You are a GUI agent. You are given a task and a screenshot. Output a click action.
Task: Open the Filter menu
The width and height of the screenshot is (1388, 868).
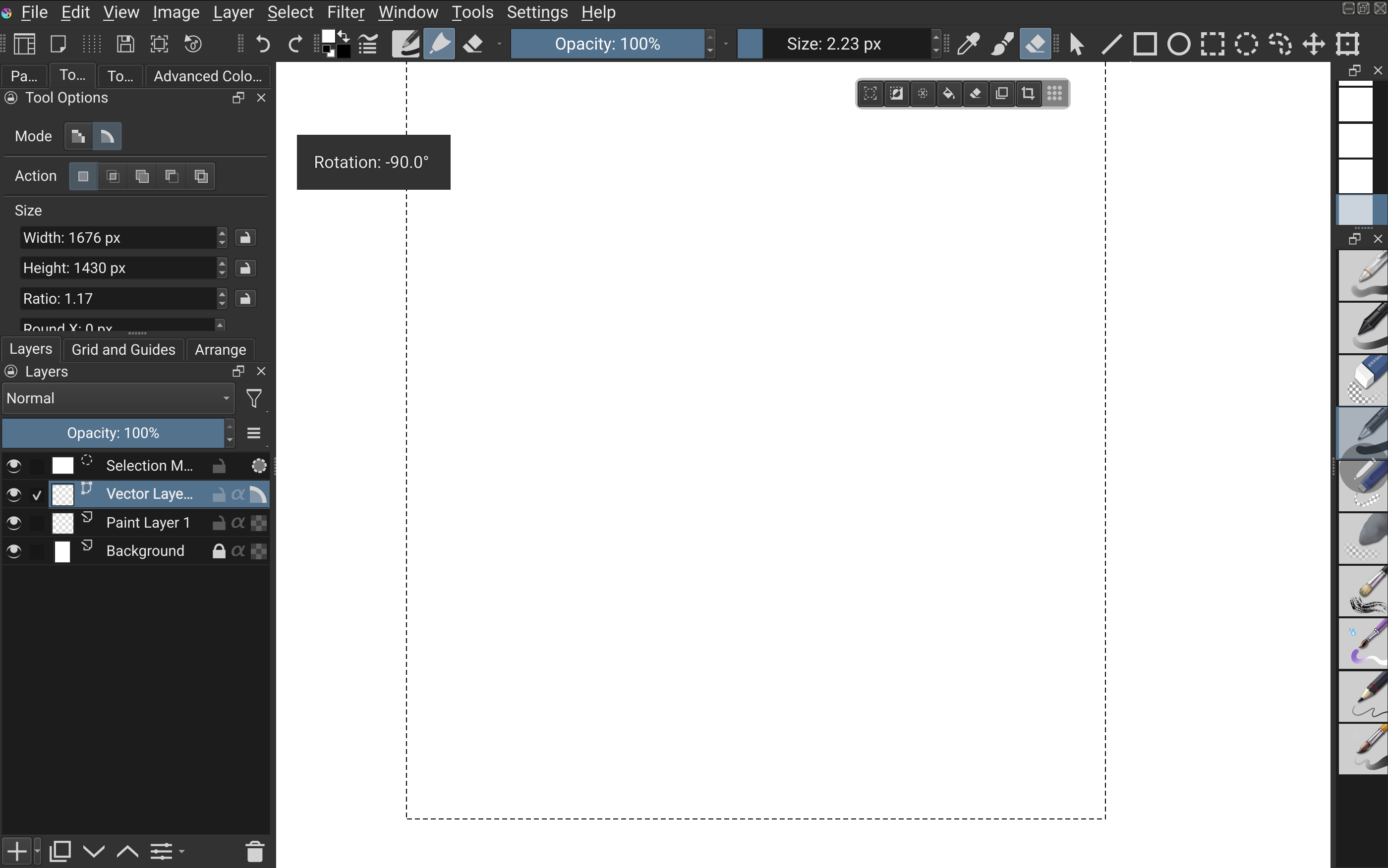click(x=346, y=12)
